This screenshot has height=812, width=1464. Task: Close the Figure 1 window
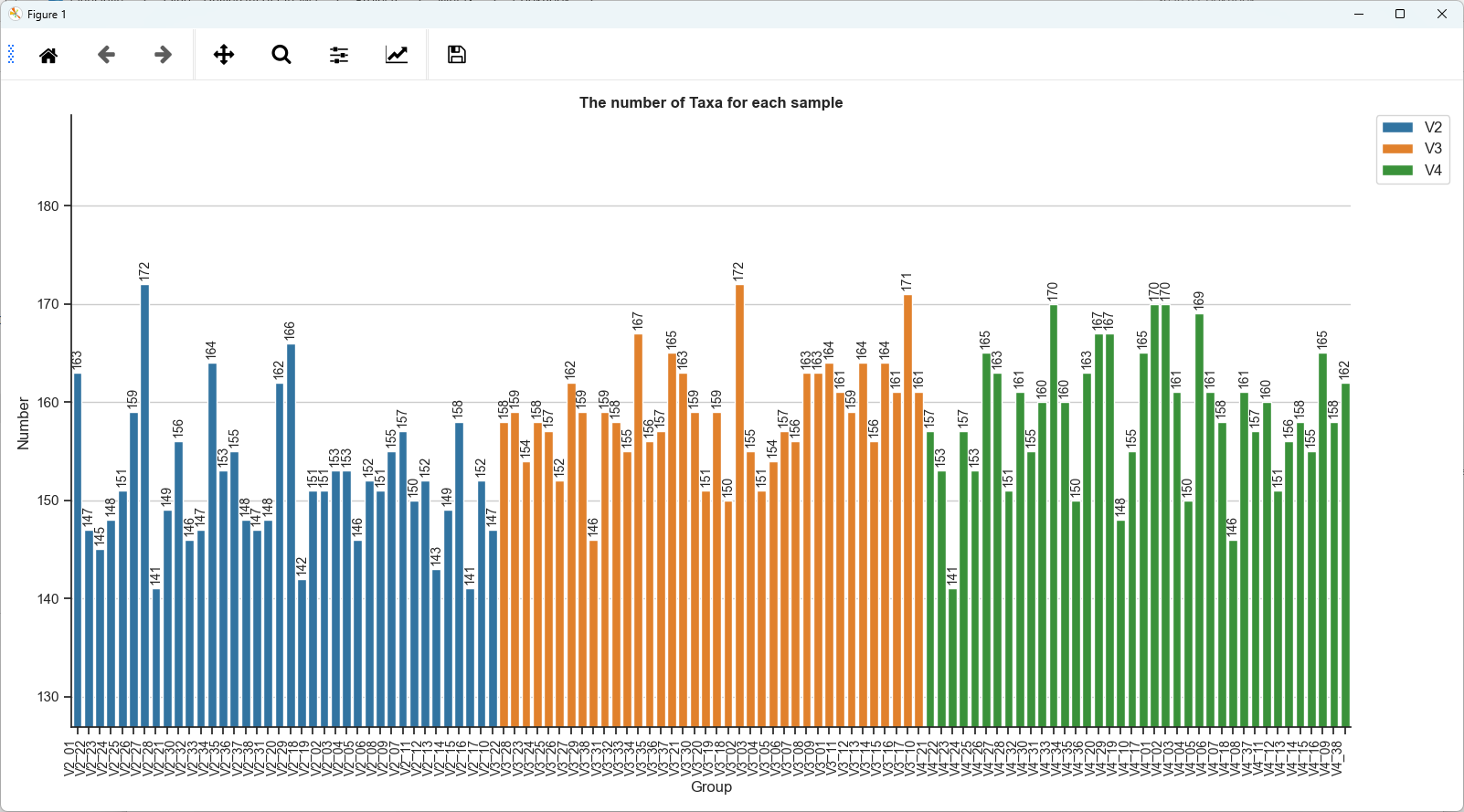click(x=1442, y=14)
